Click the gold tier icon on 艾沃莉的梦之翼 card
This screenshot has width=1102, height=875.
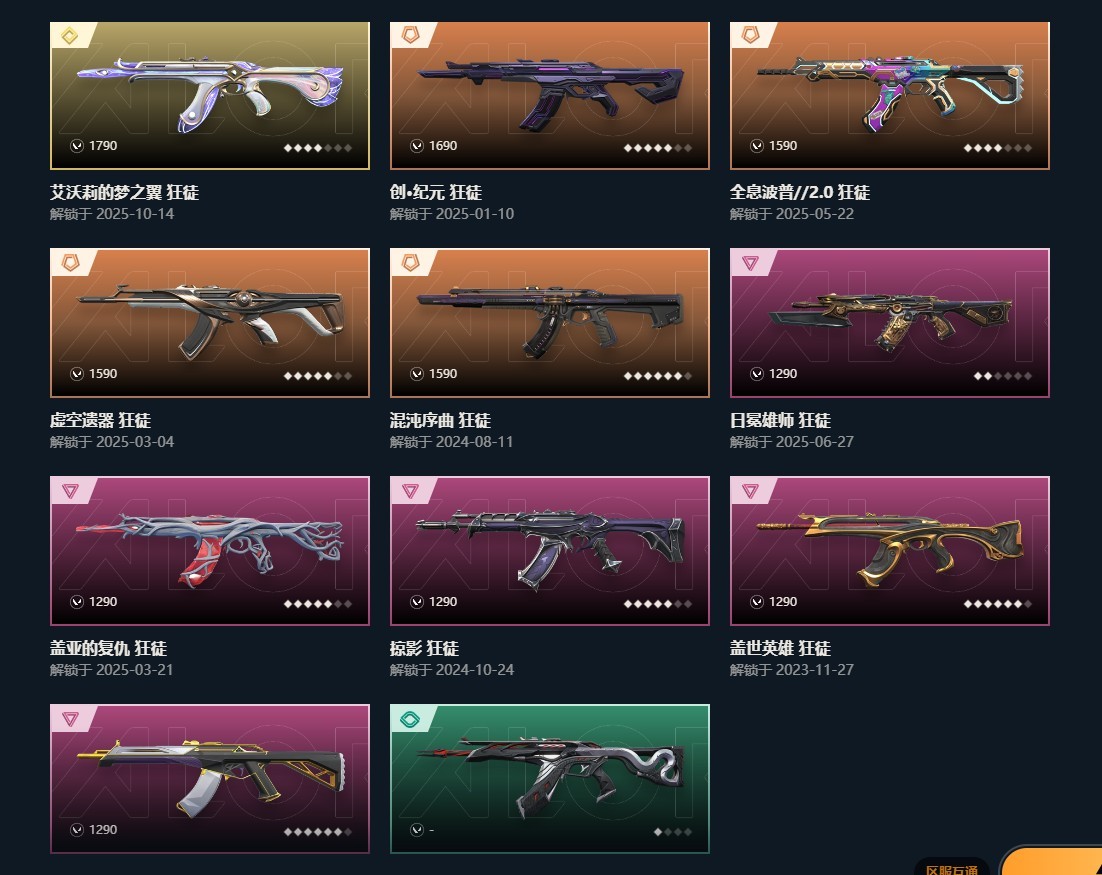[x=70, y=35]
